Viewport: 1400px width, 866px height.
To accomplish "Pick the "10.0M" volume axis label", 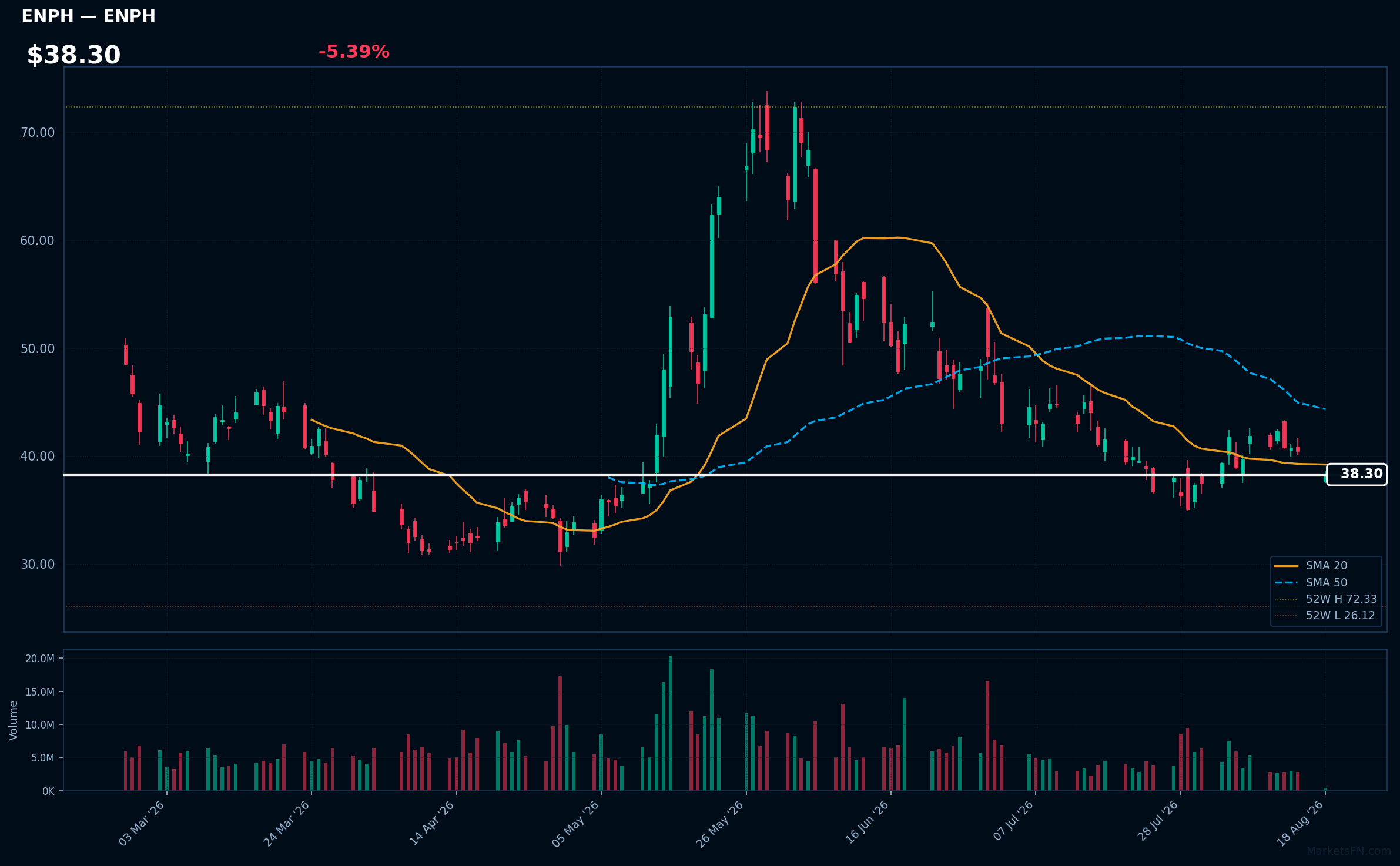I will 40,725.
